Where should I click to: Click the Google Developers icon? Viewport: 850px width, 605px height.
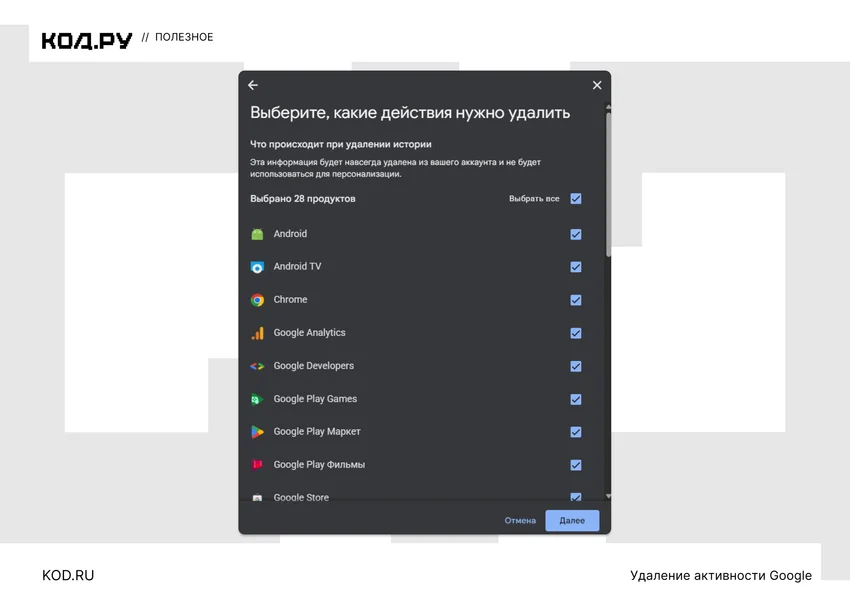[257, 366]
